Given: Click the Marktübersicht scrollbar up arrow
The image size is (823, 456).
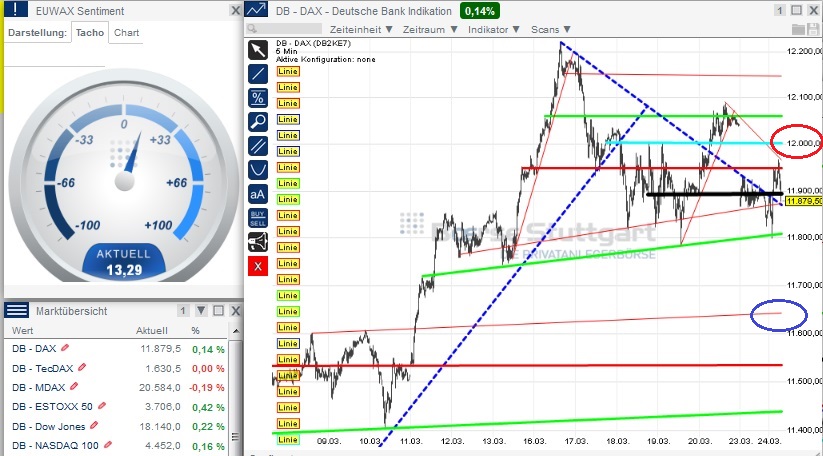Looking at the screenshot, I should pos(236,331).
